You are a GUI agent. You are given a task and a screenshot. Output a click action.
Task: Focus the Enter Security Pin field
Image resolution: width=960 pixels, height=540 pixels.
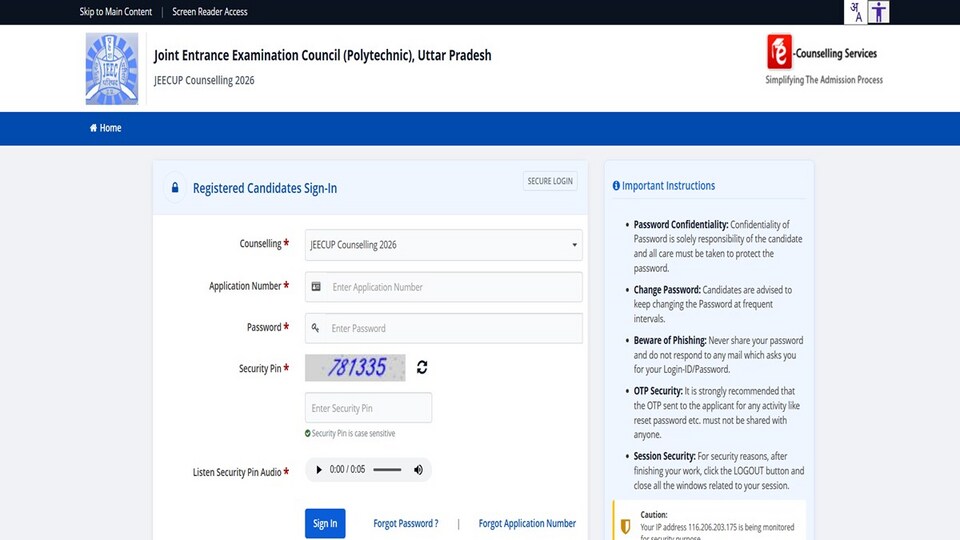368,408
